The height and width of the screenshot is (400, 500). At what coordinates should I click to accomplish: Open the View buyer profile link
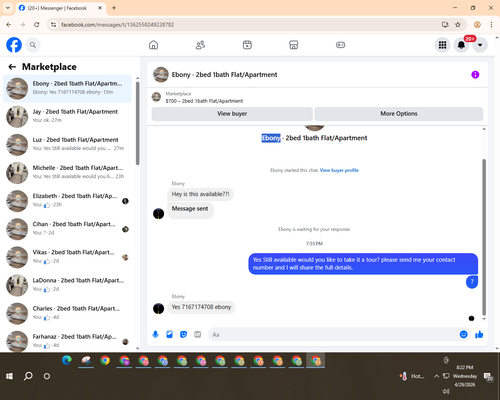339,170
